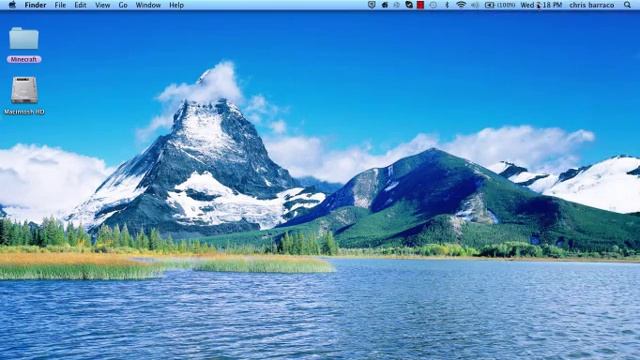Open the Bluetooth status menu
The width and height of the screenshot is (640, 360).
[x=447, y=5]
